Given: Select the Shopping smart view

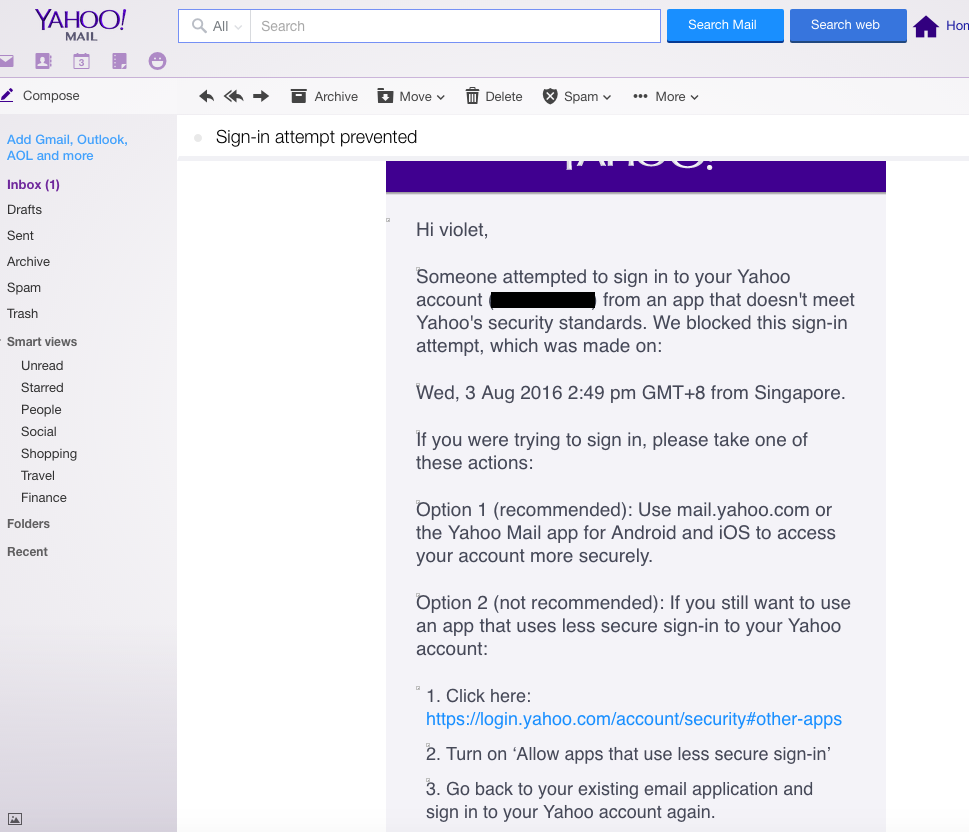Looking at the screenshot, I should 49,454.
